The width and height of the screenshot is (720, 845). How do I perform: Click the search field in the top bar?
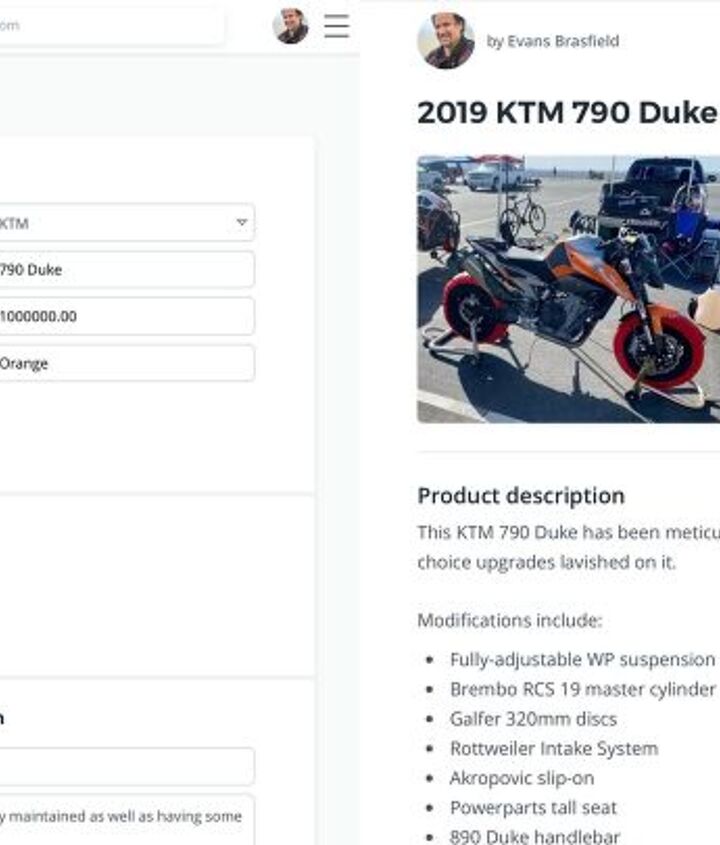tap(110, 26)
